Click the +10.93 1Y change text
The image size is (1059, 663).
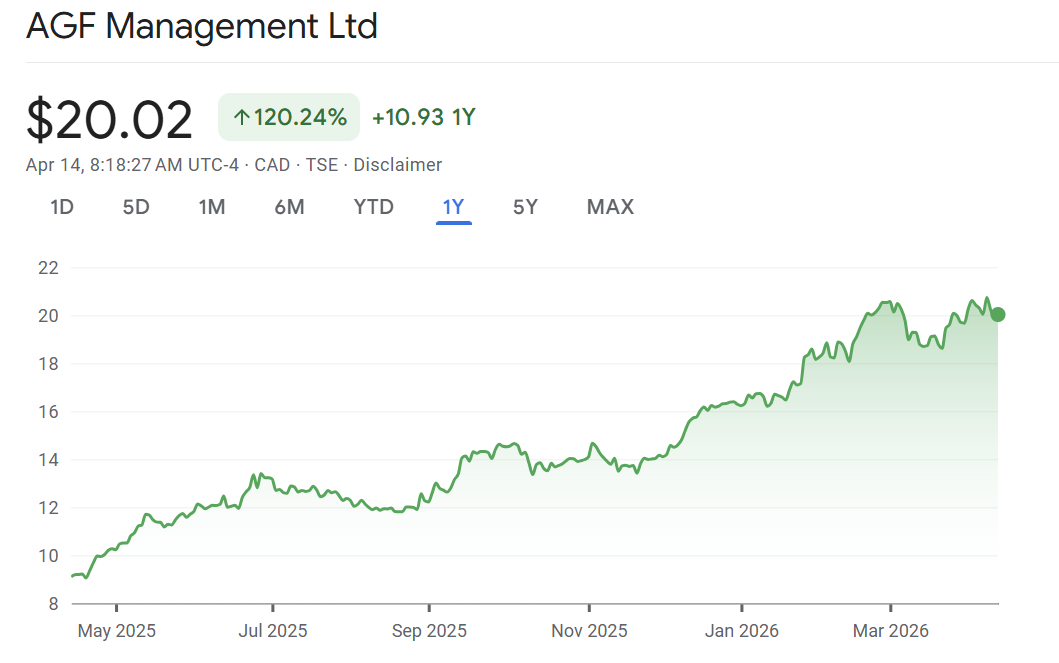(x=423, y=118)
